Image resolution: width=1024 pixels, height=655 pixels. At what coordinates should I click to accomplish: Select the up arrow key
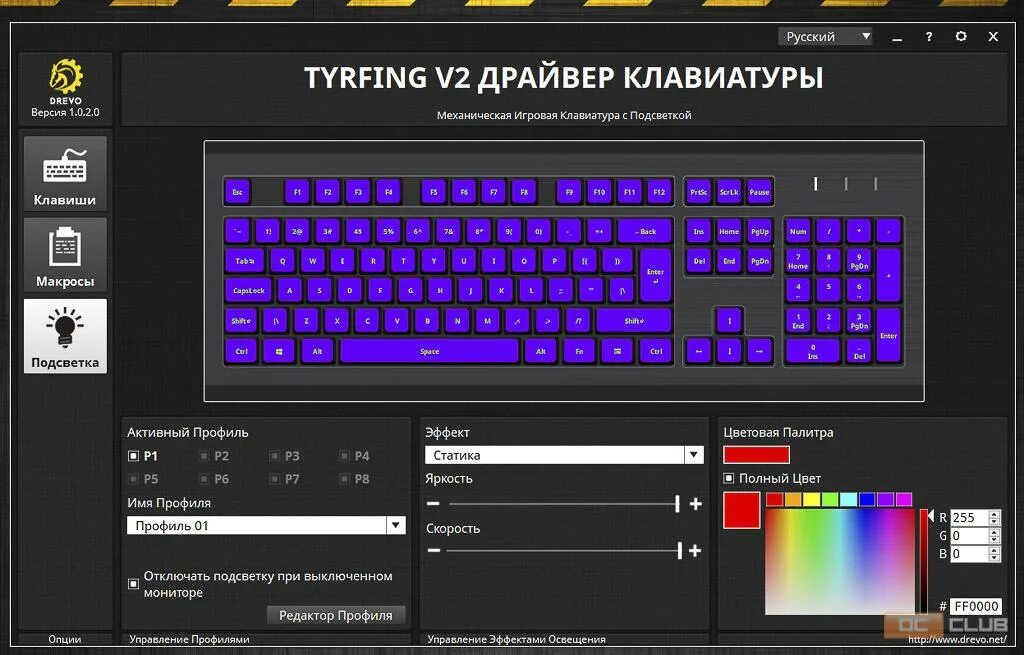(x=729, y=321)
